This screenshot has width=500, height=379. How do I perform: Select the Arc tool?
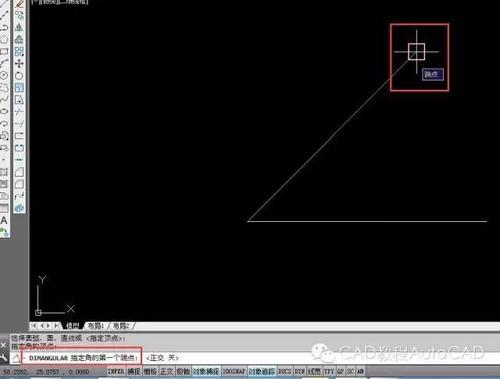click(4, 63)
